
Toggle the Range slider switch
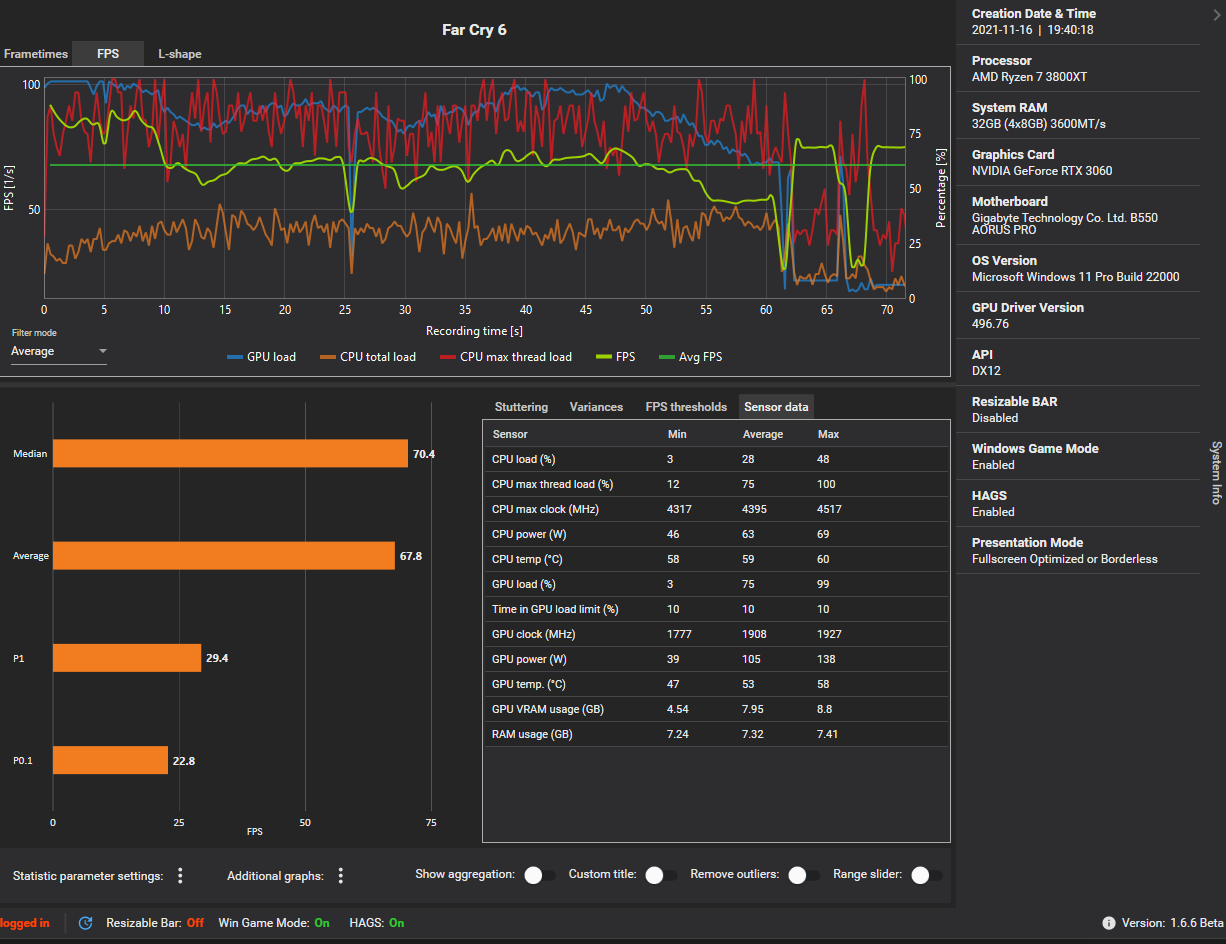pyautogui.click(x=926, y=876)
